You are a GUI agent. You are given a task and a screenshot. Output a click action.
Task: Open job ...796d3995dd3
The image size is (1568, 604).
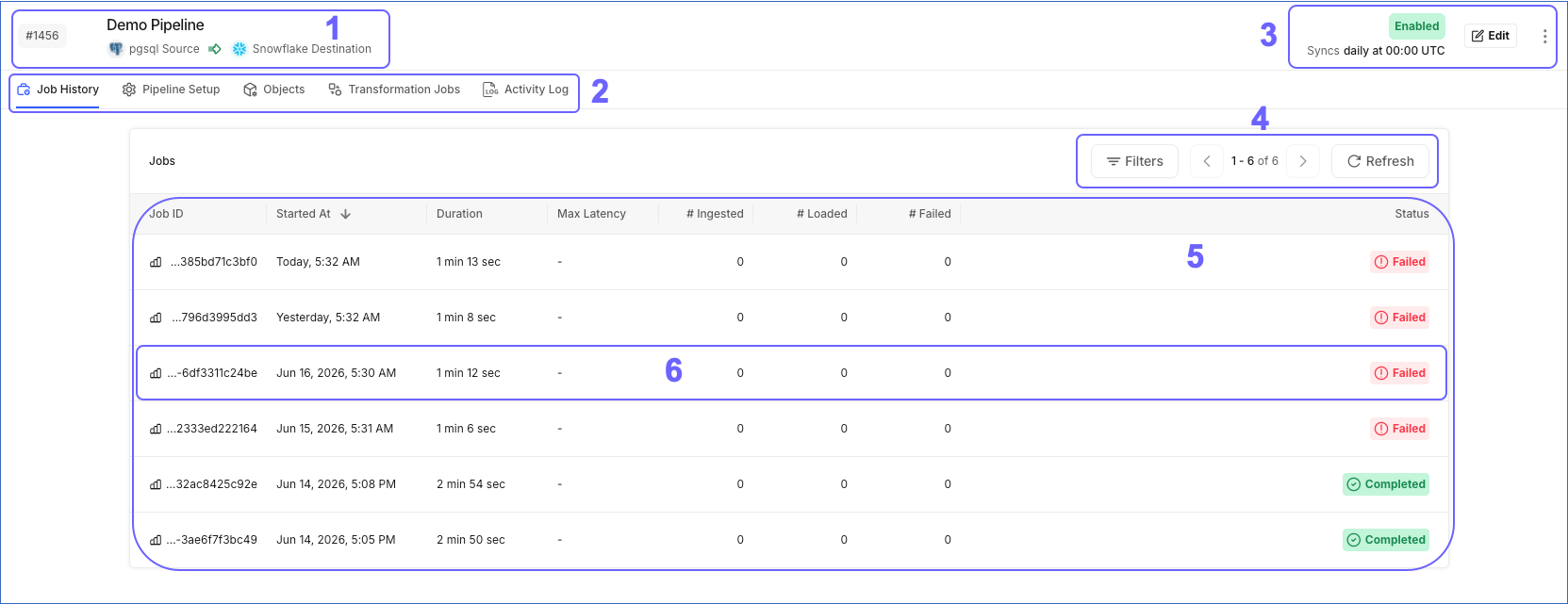pyautogui.click(x=214, y=318)
